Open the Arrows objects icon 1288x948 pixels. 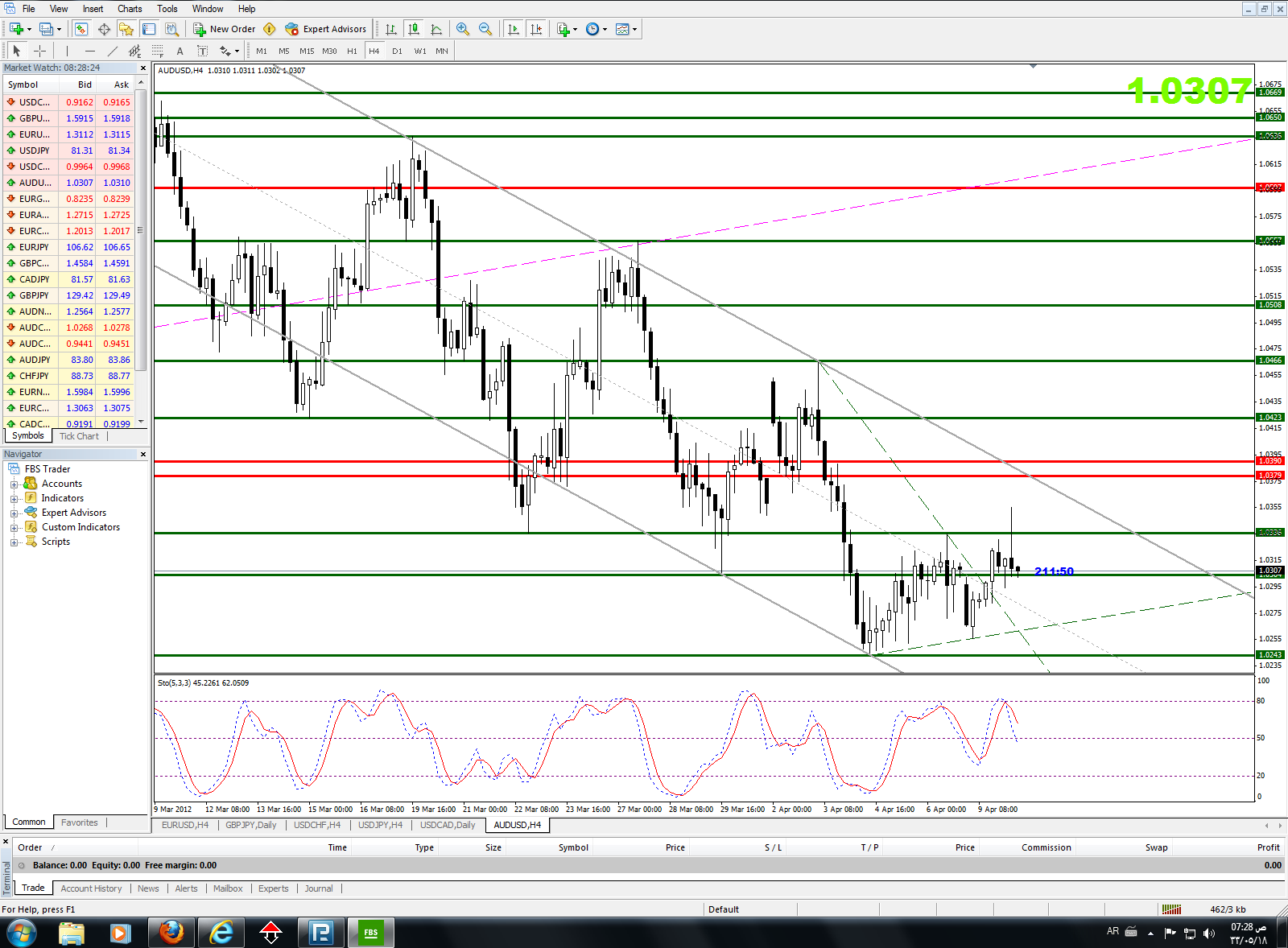(x=225, y=51)
